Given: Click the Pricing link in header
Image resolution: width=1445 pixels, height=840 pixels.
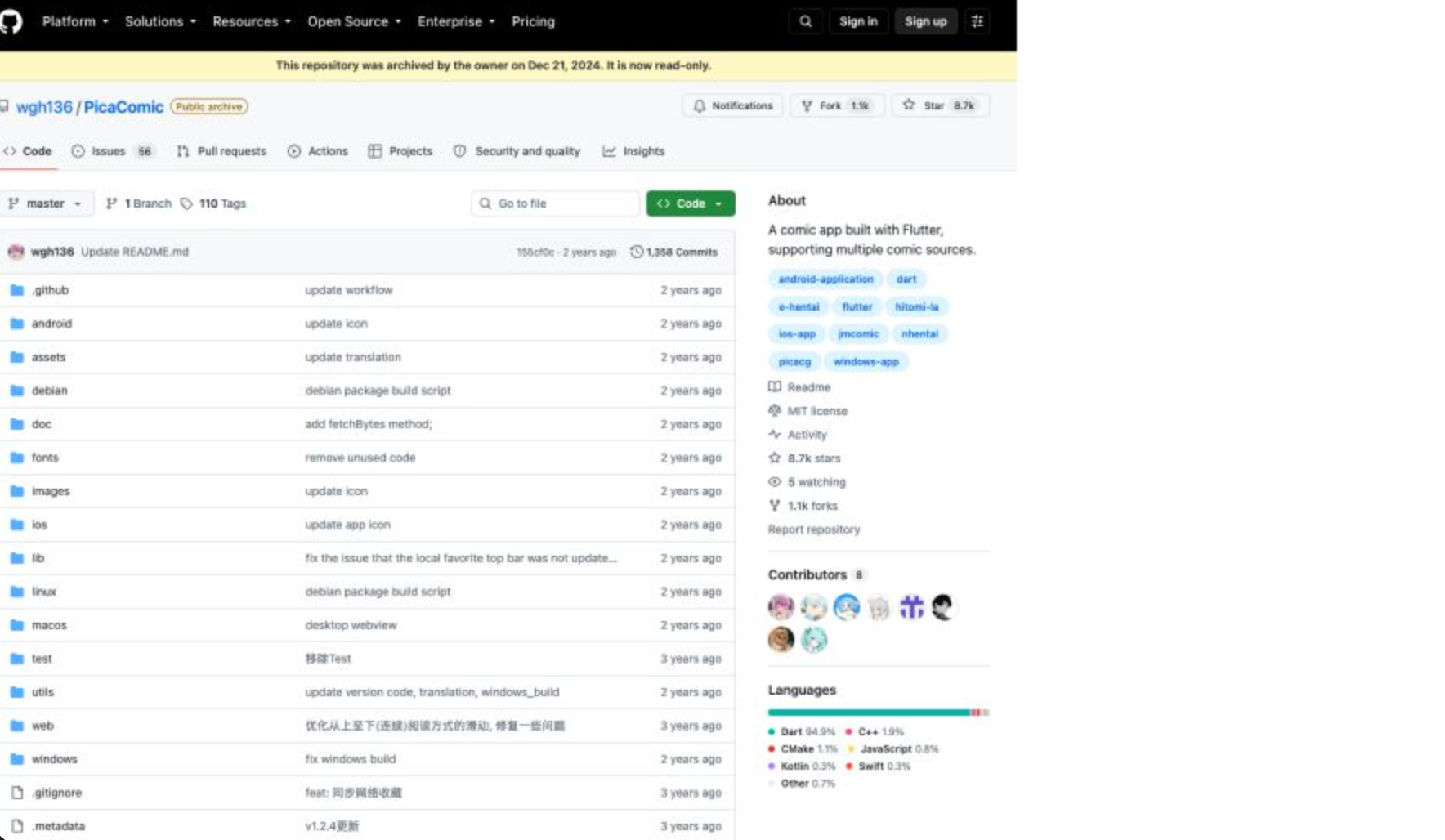Looking at the screenshot, I should [533, 21].
